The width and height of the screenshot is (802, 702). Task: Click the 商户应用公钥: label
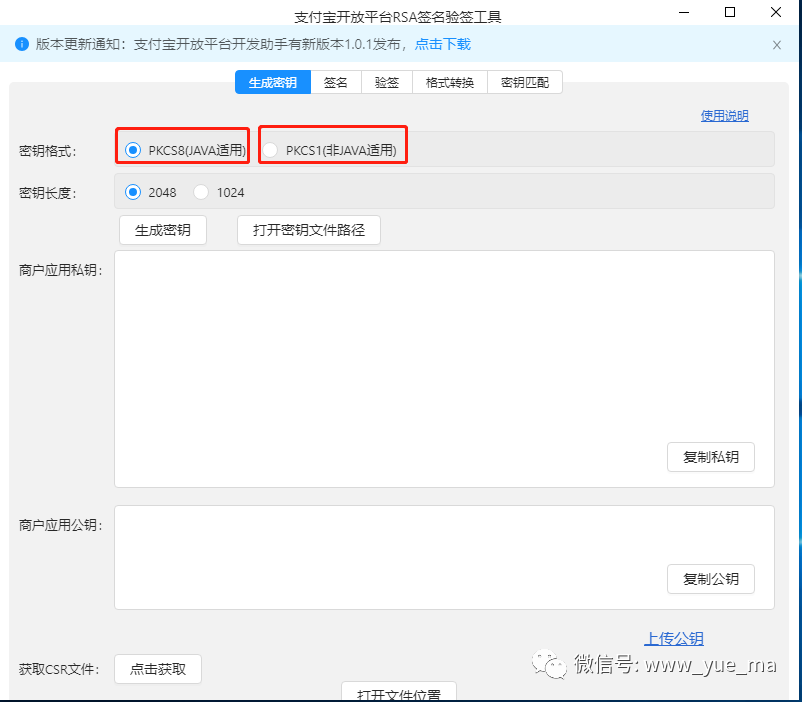tap(61, 525)
